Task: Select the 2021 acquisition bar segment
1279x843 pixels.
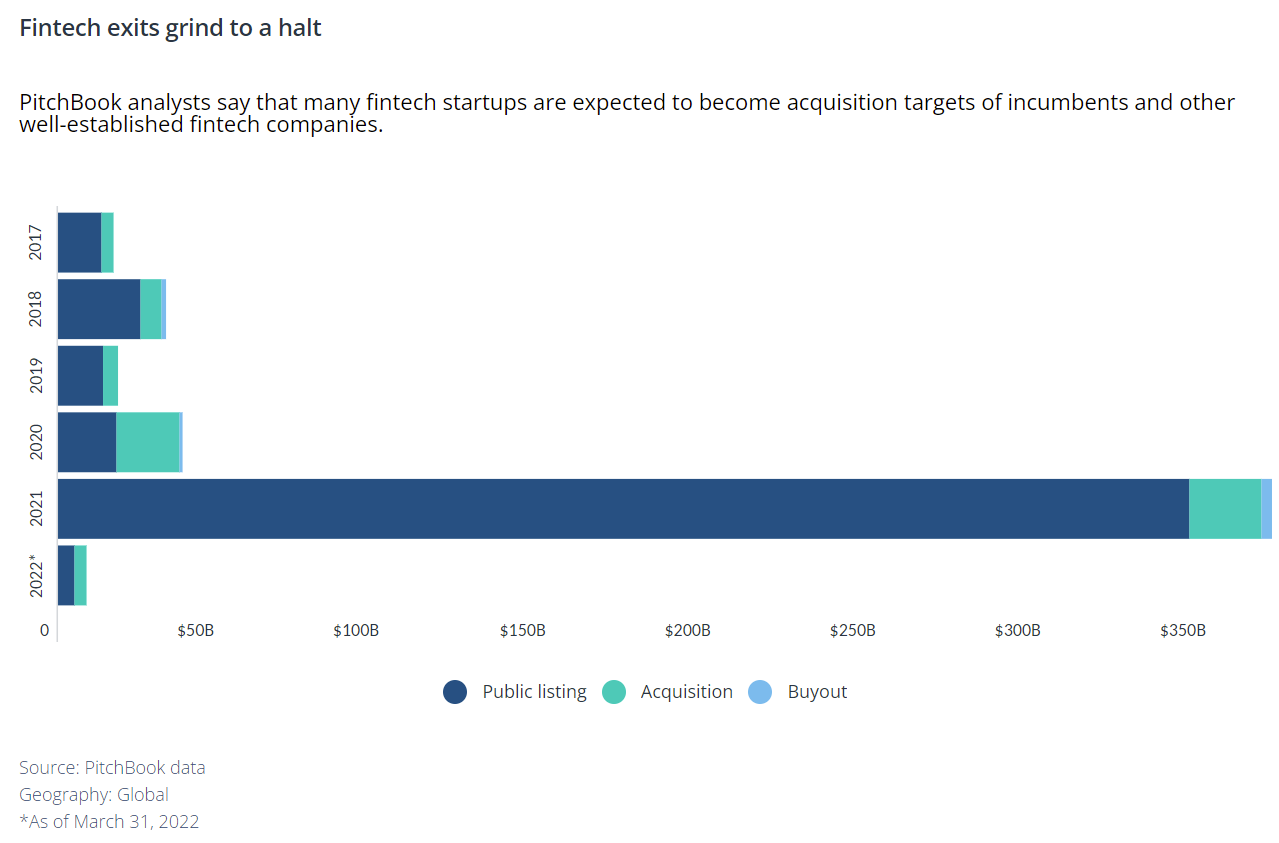Action: click(x=1225, y=509)
